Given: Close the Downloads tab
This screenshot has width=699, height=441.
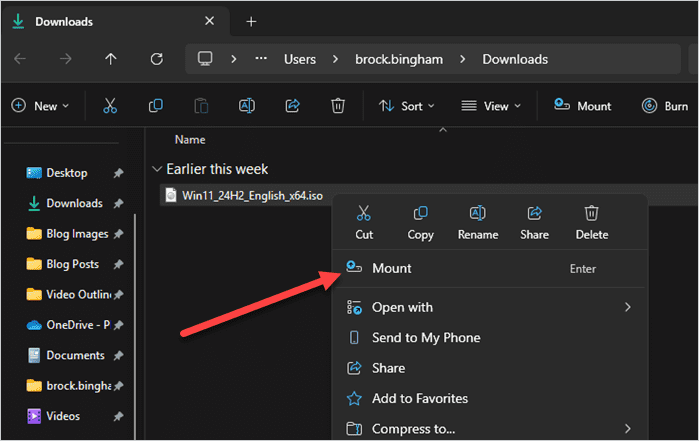Looking at the screenshot, I should pos(209,21).
